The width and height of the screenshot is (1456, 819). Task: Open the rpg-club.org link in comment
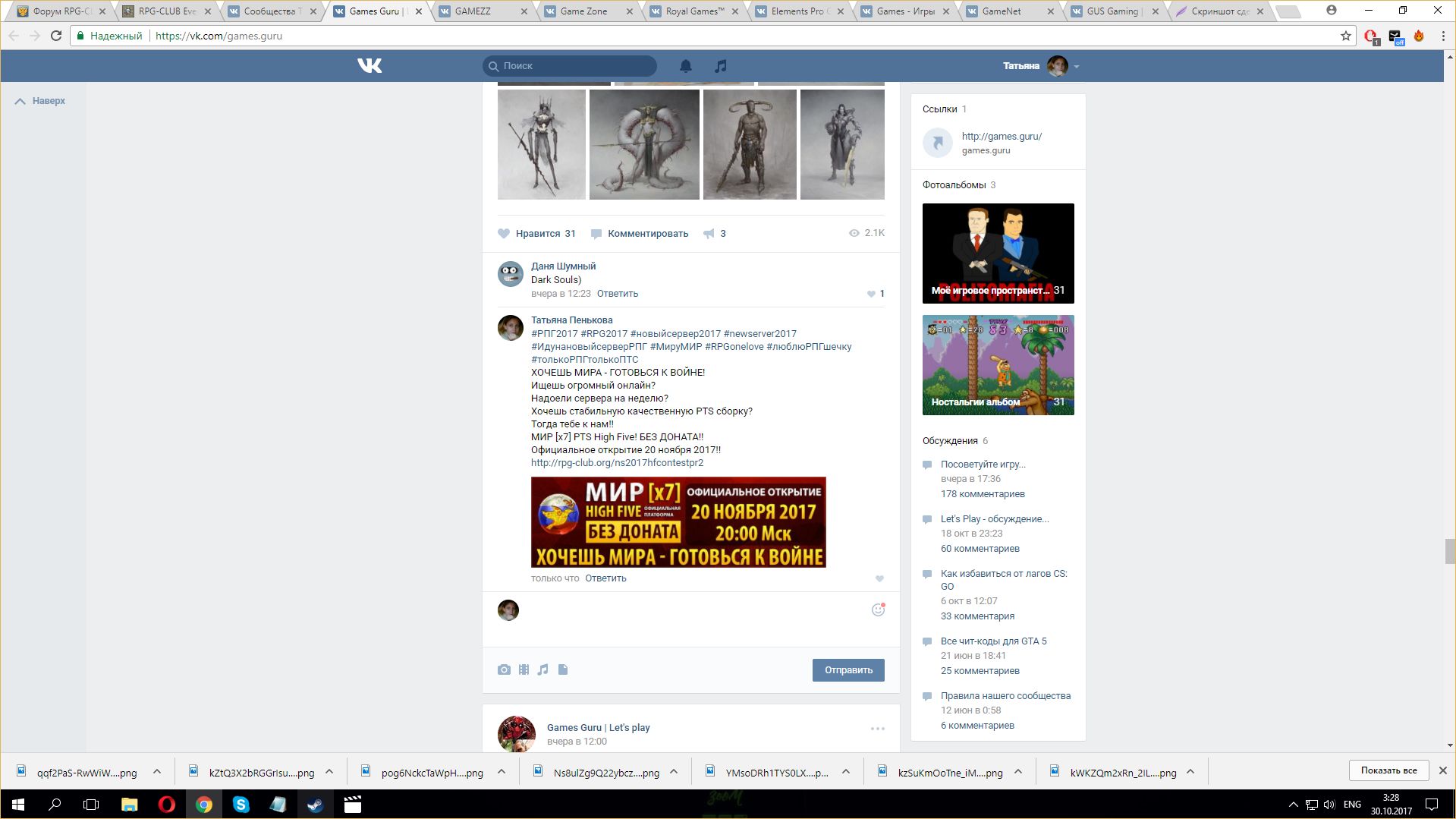coord(617,463)
